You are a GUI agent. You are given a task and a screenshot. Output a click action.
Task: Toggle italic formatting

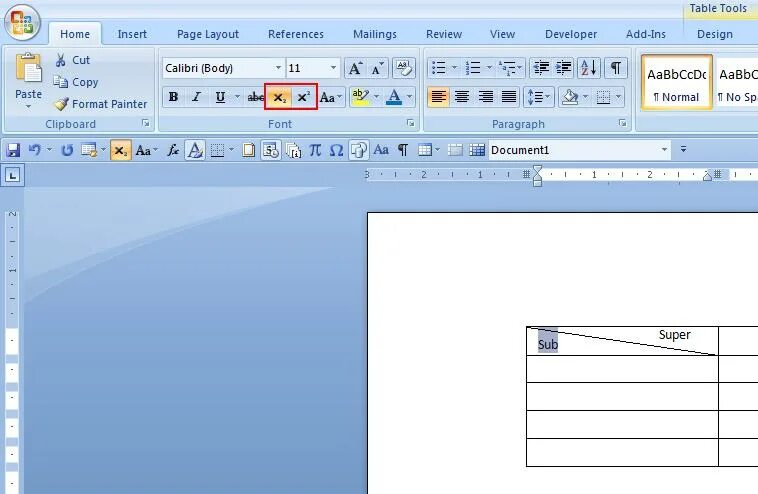coord(196,97)
